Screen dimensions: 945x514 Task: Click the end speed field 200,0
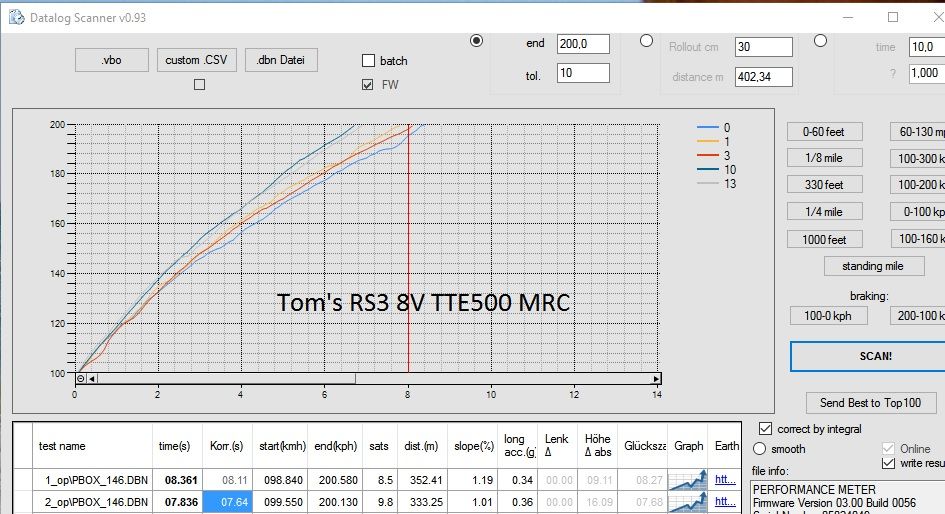(583, 44)
